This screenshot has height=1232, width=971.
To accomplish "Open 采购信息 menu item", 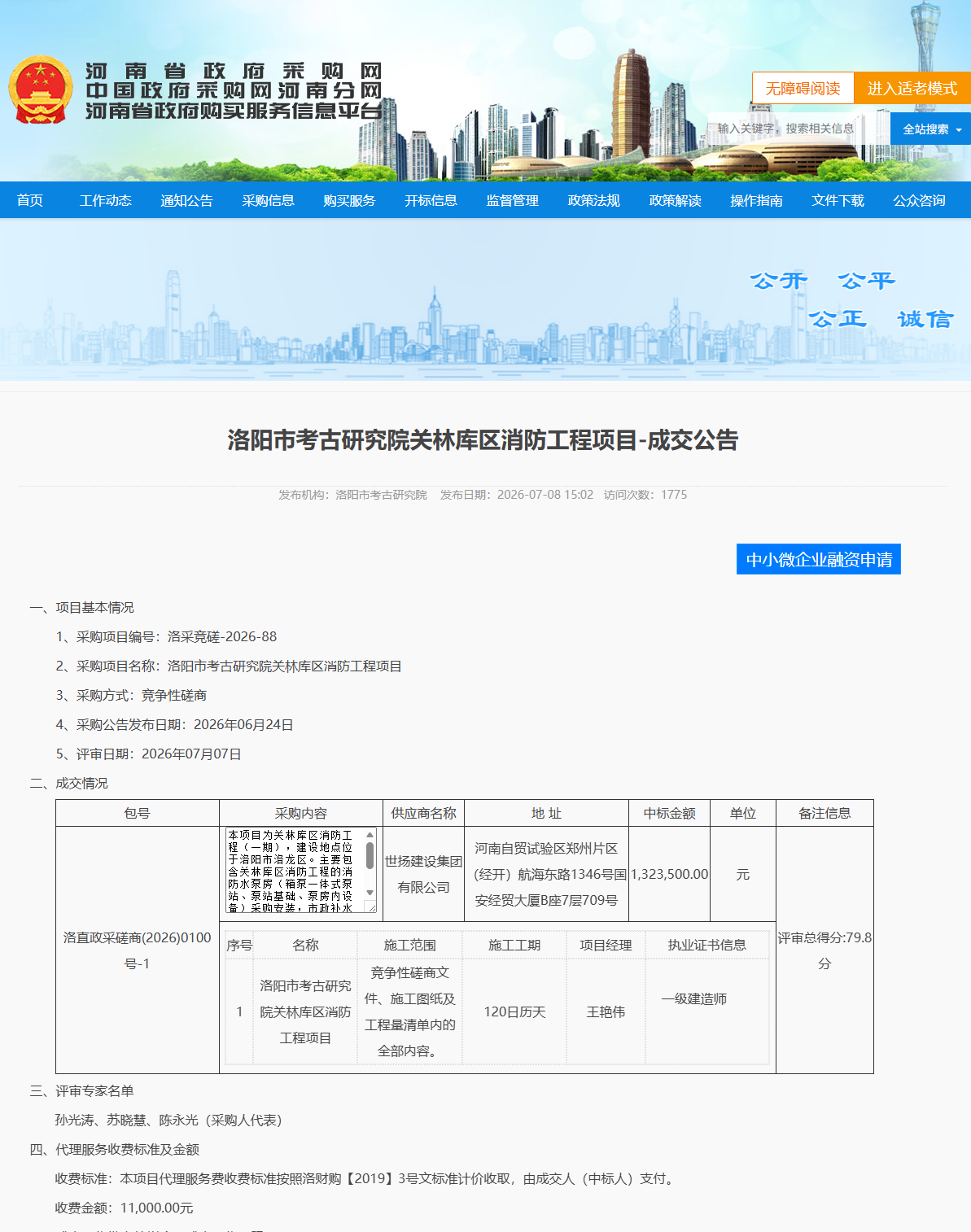I will (x=269, y=200).
